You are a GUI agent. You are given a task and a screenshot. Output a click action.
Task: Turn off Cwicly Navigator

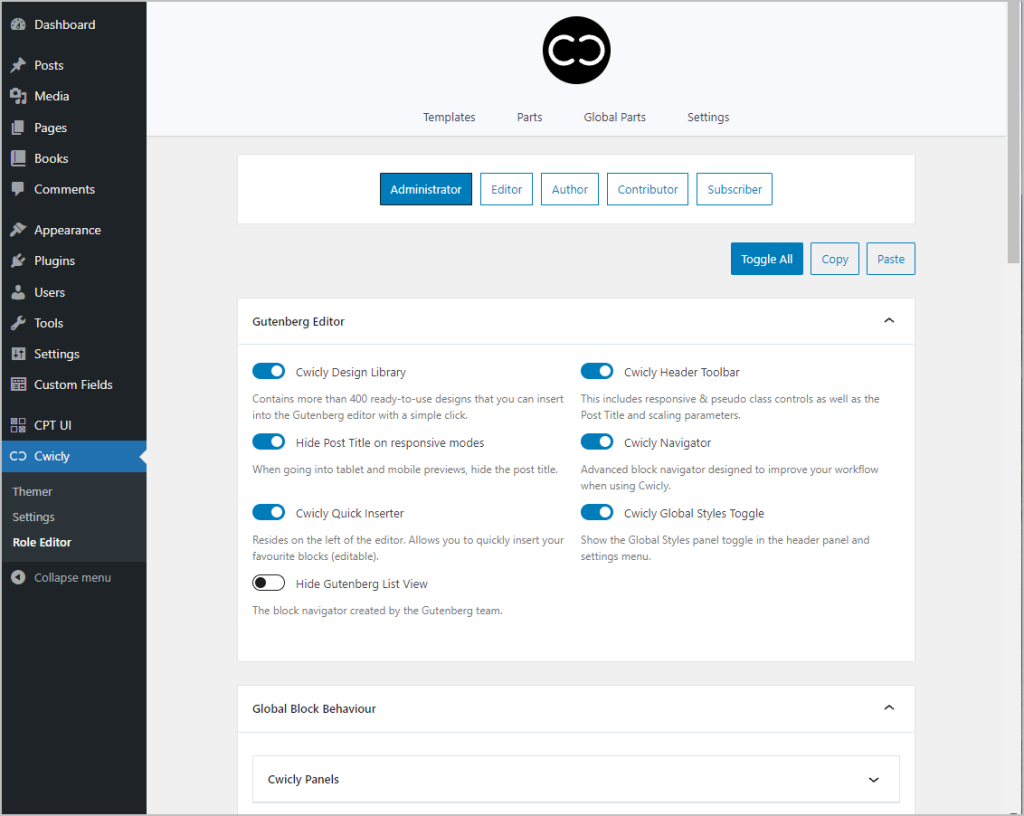597,441
